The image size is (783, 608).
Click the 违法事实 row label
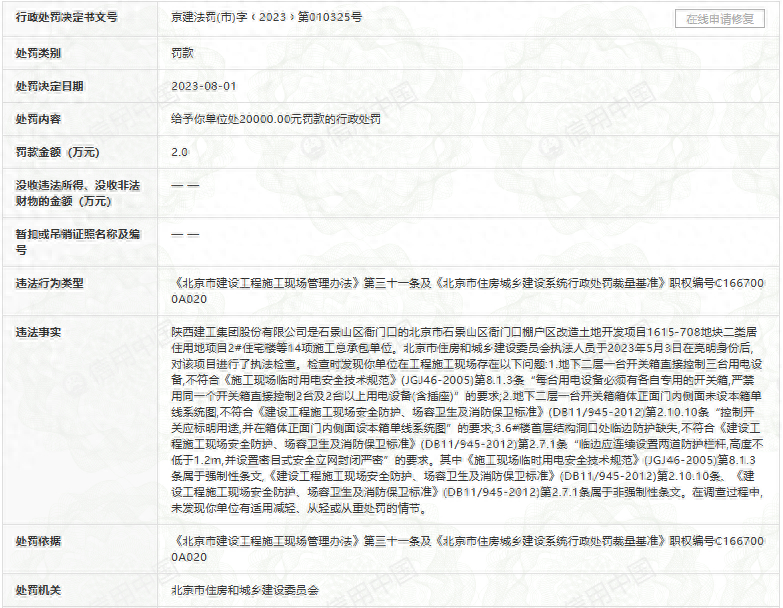[x=38, y=332]
